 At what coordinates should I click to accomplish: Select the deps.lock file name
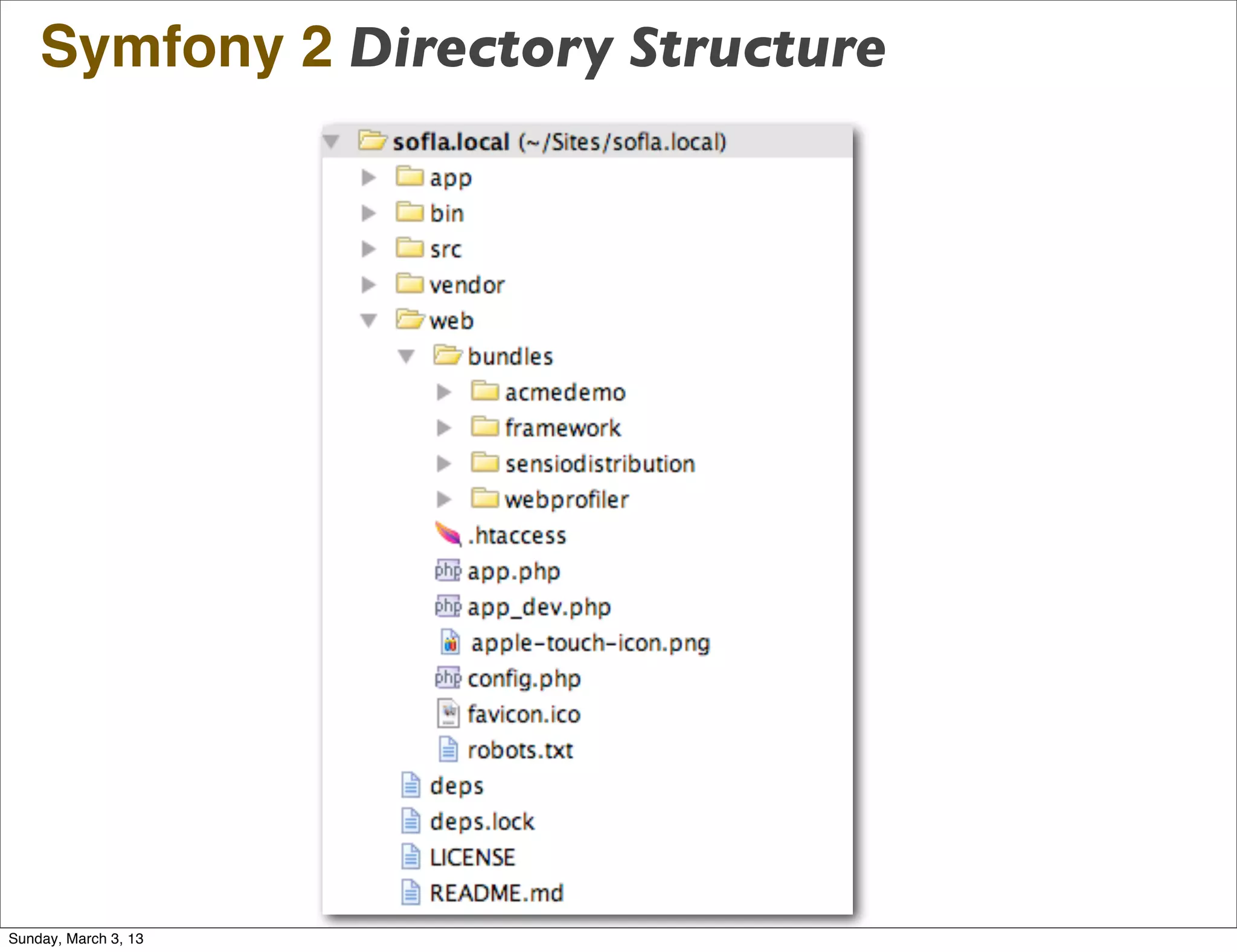[482, 822]
